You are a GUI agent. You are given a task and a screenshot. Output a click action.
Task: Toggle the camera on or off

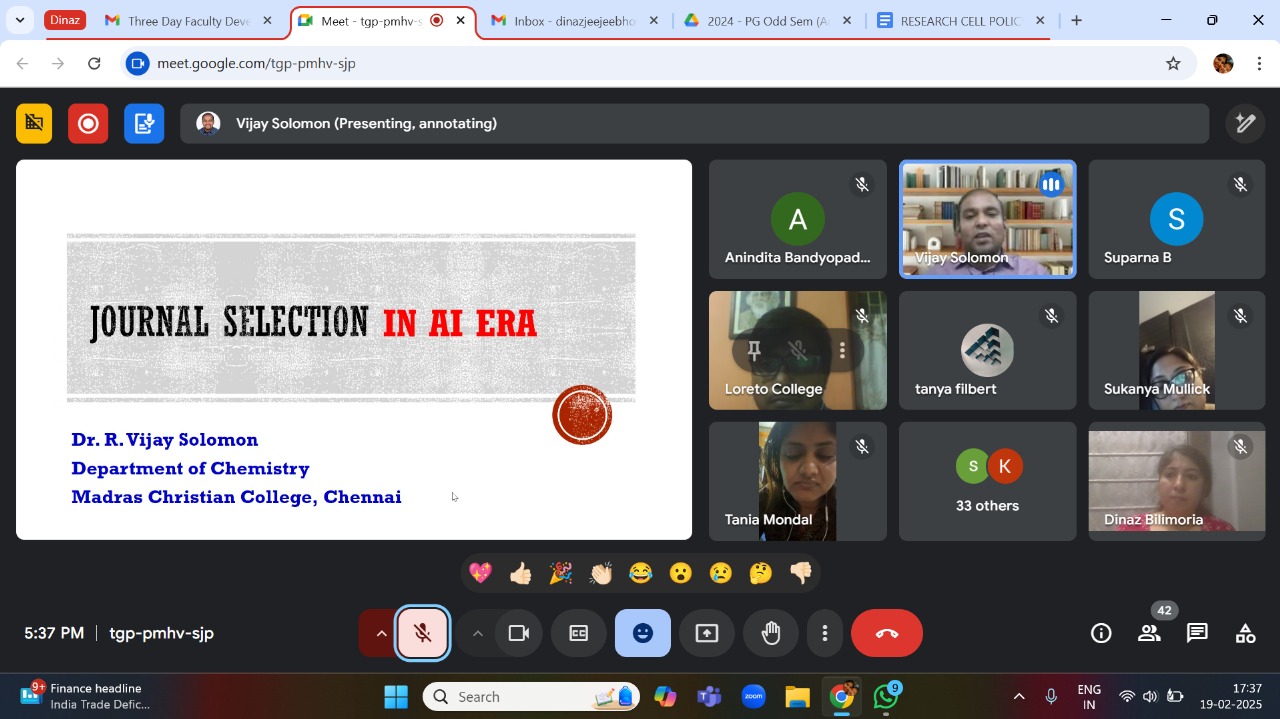click(518, 633)
